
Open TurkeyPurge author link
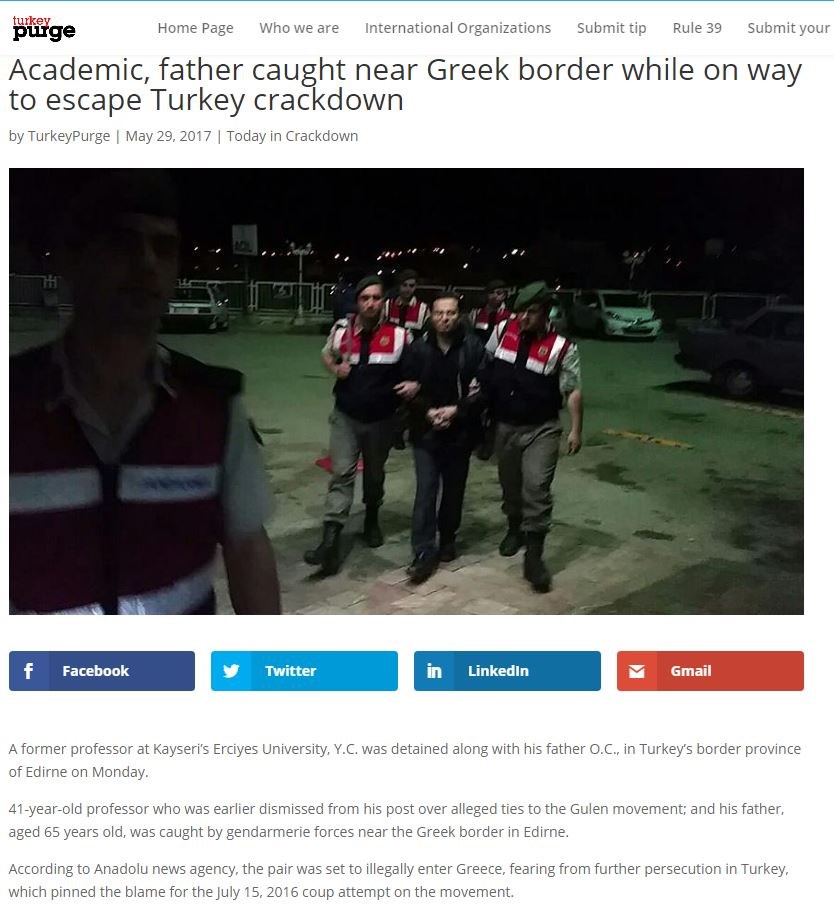click(69, 136)
